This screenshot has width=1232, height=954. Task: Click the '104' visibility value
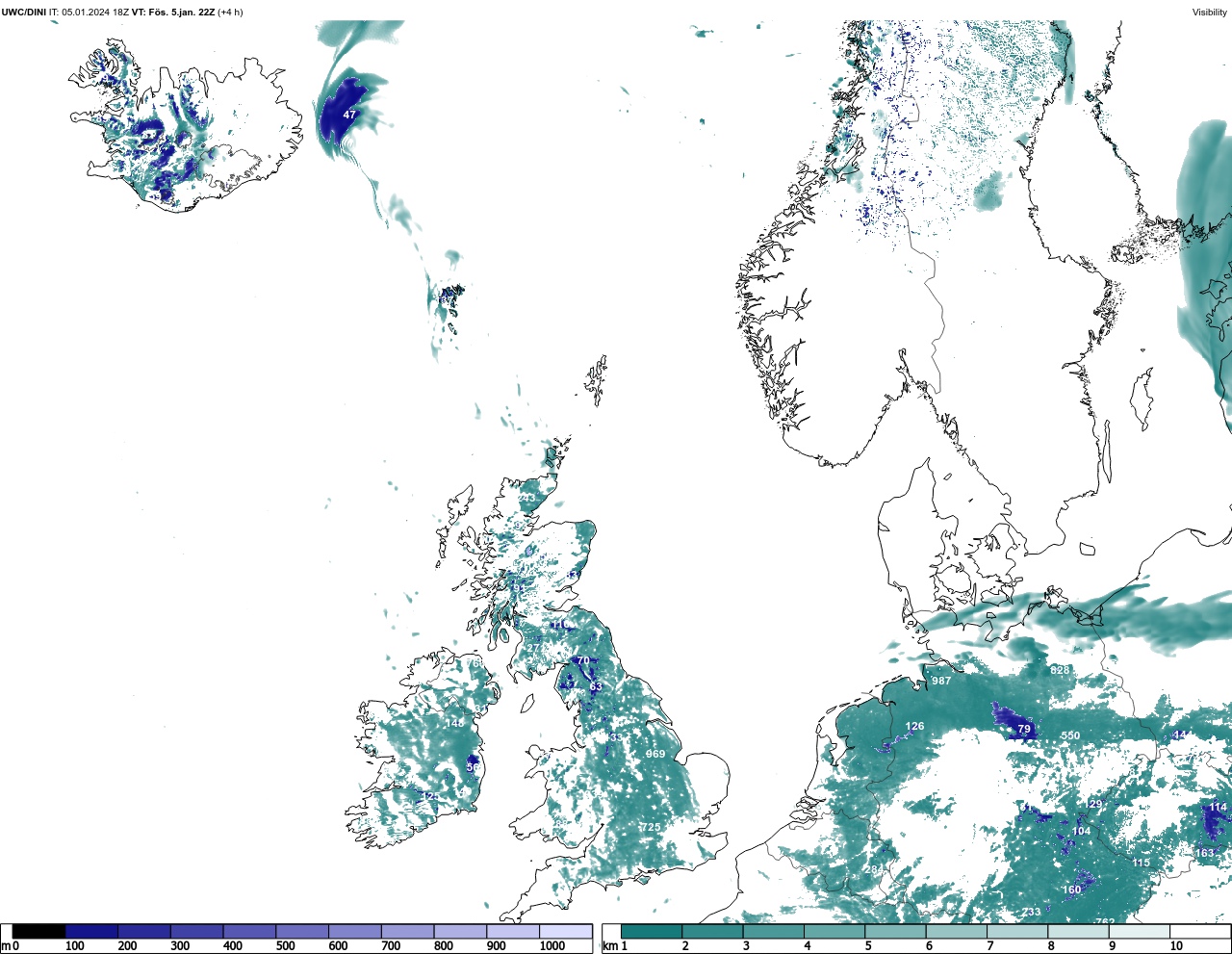click(x=1081, y=831)
